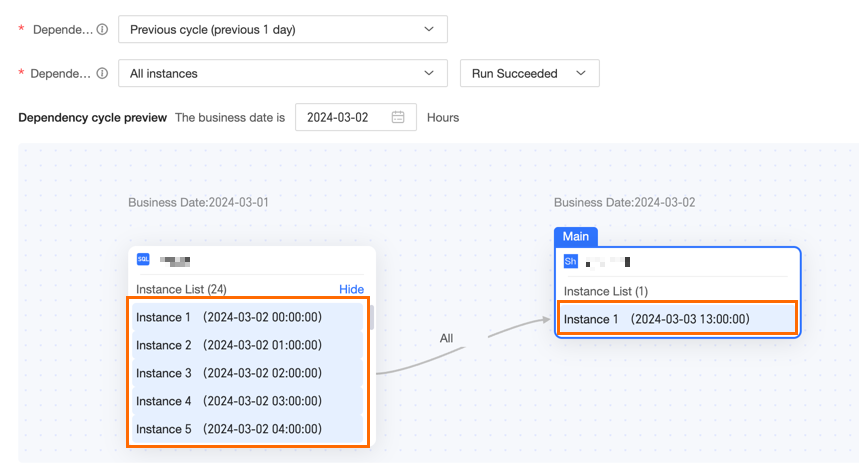Click the SQL node icon
This screenshot has width=859, height=467.
tap(143, 259)
